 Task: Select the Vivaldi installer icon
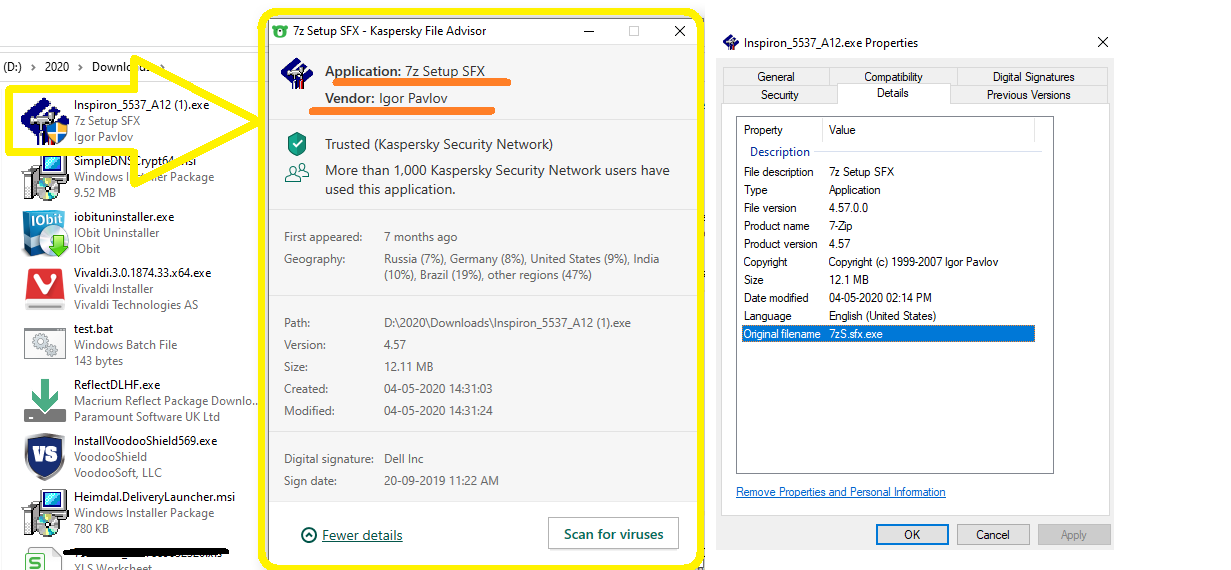click(x=45, y=288)
